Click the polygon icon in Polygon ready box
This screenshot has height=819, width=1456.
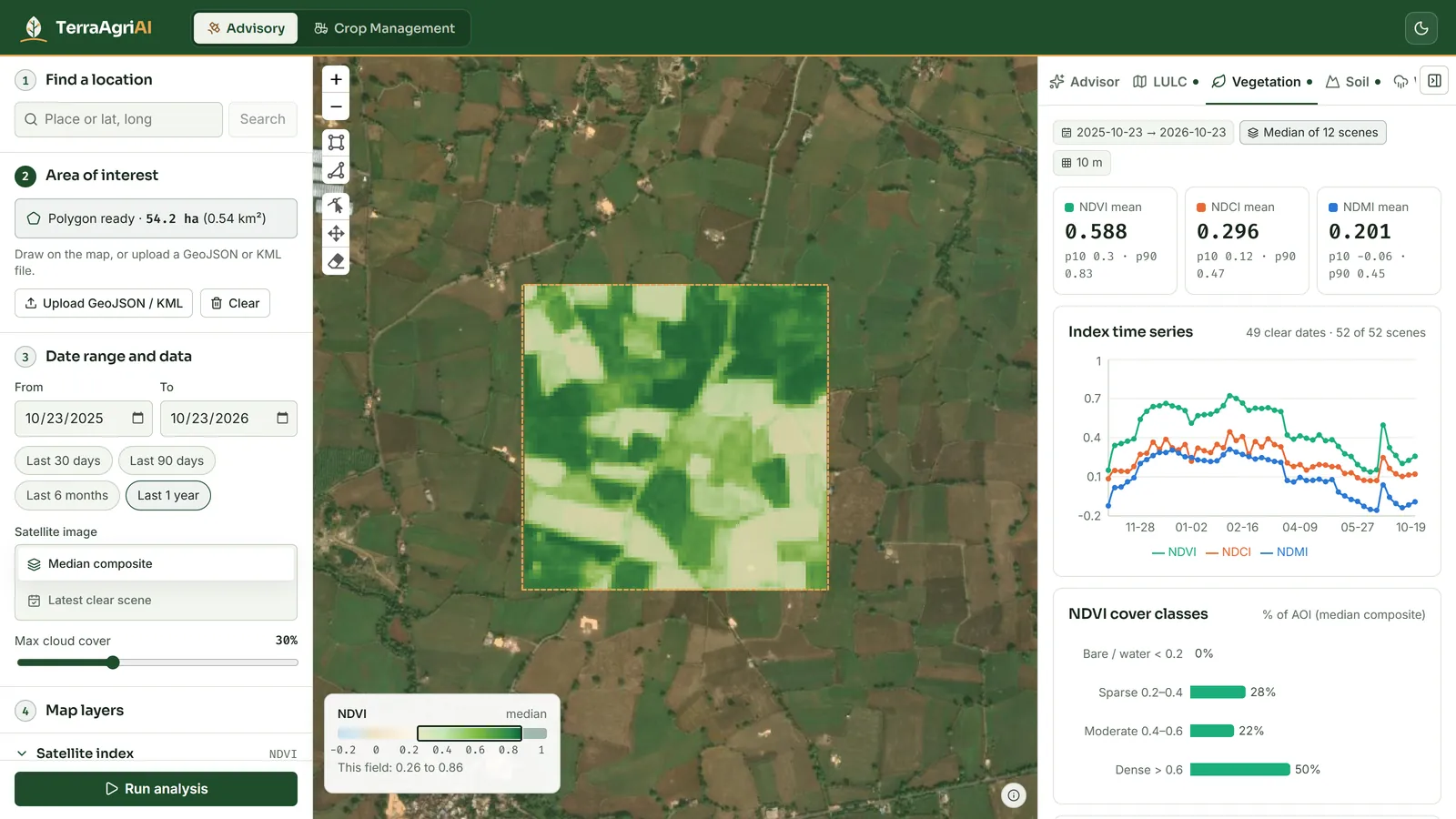coord(34,218)
